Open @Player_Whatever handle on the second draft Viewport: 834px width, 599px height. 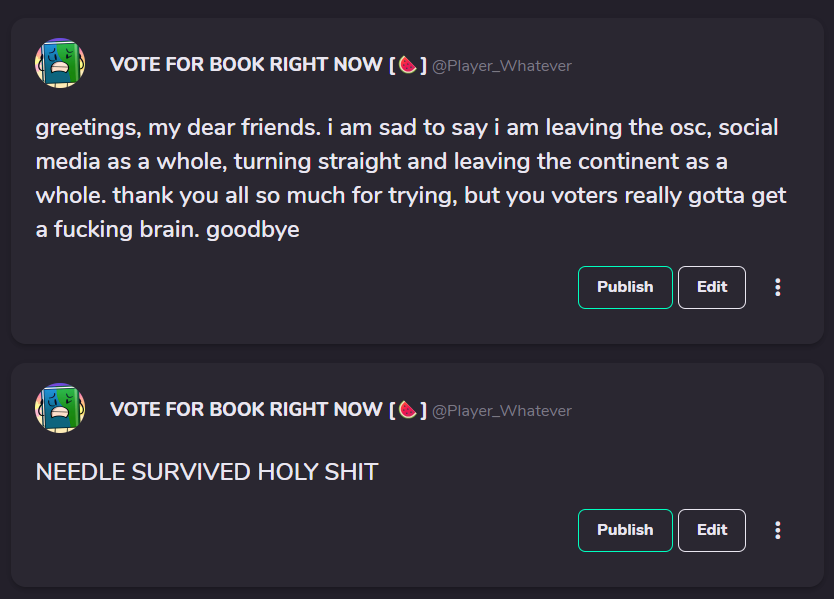(x=502, y=410)
